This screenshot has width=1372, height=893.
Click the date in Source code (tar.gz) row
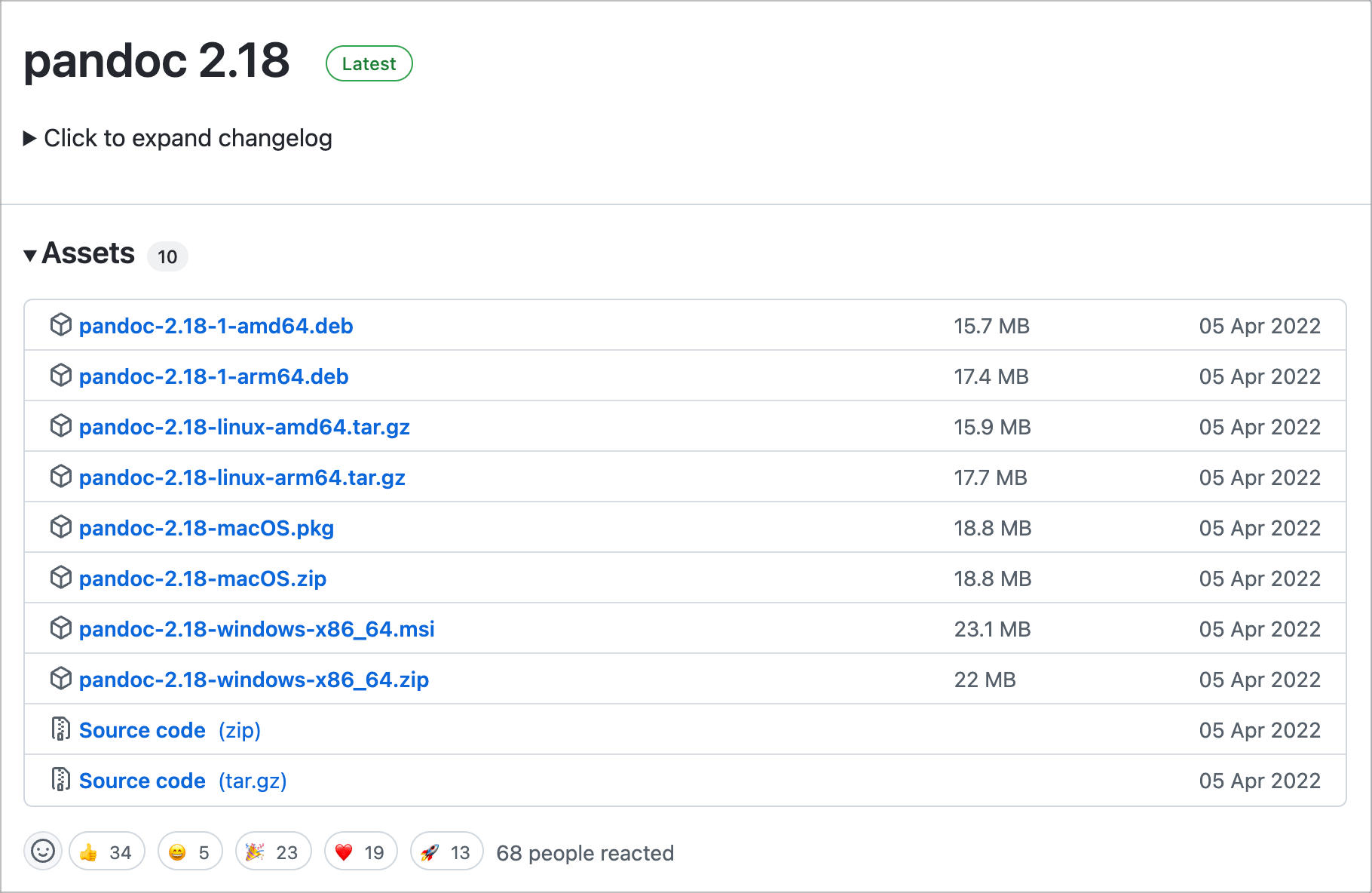tap(1260, 781)
